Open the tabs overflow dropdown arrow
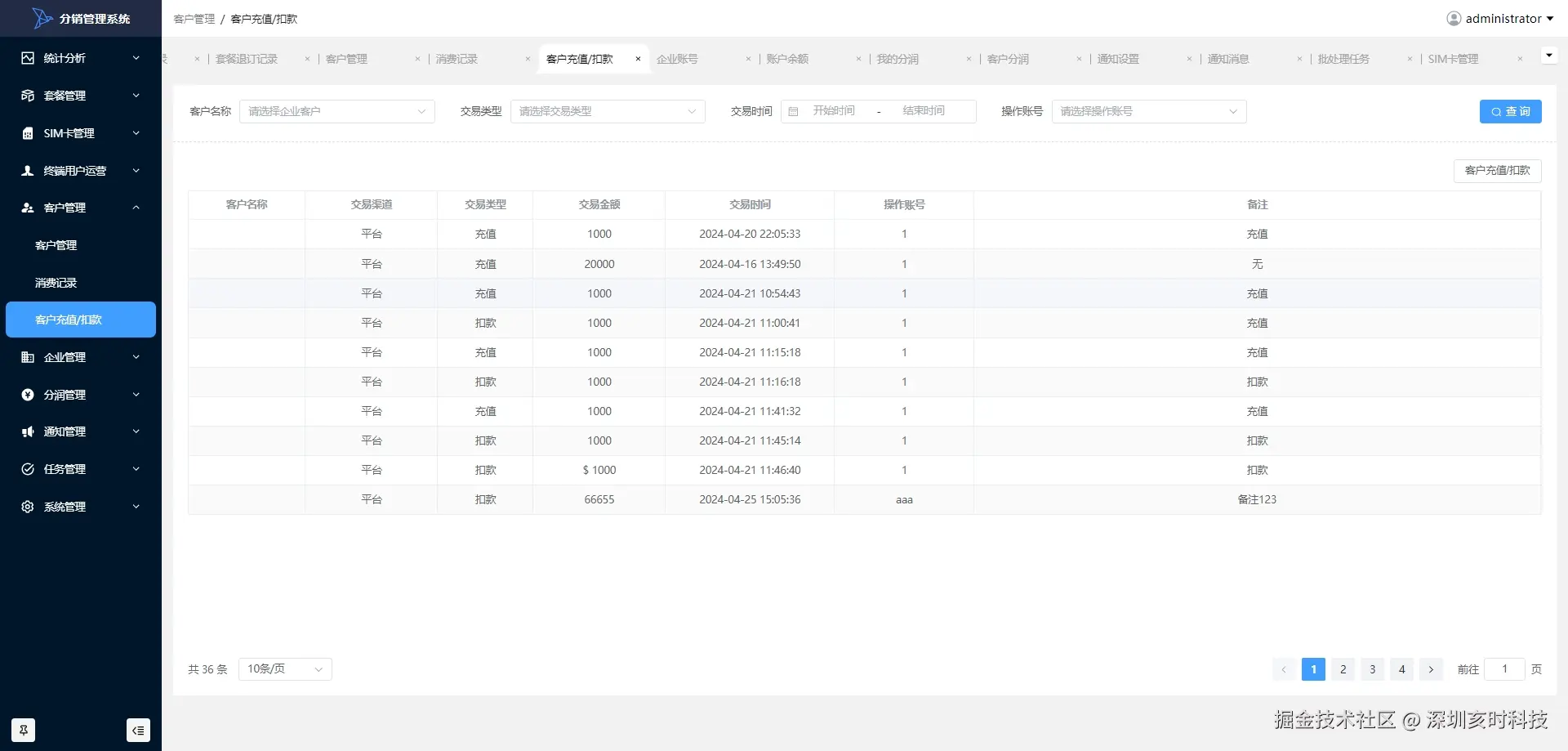 pyautogui.click(x=1548, y=56)
